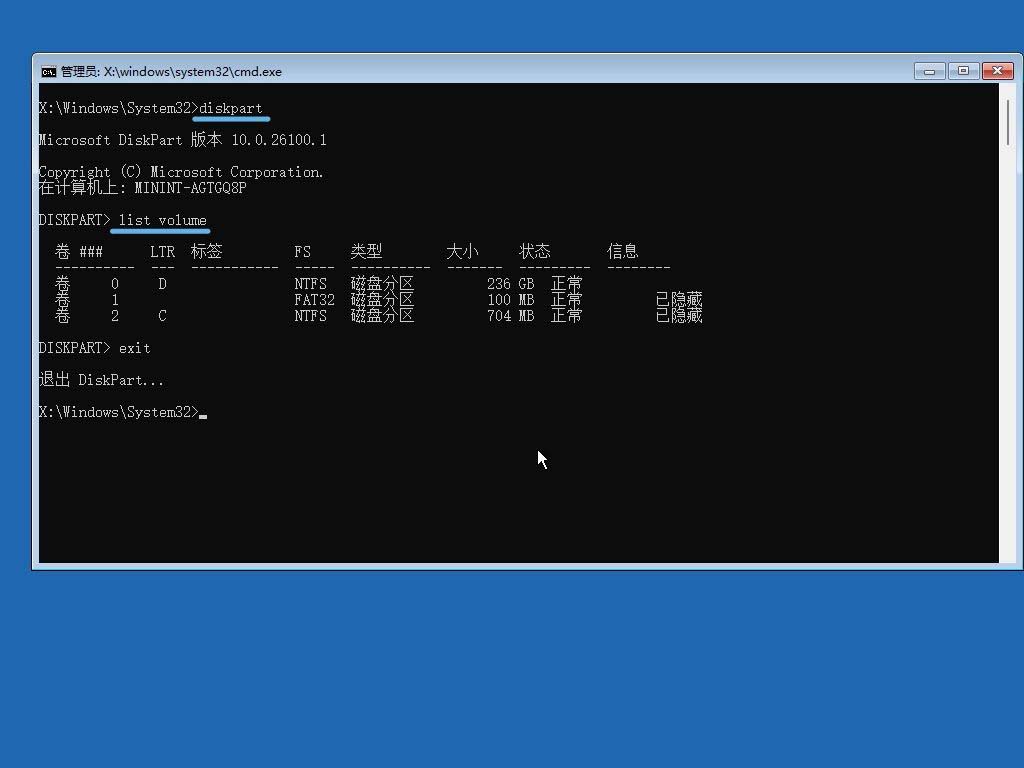Click drive letter D in volume 0 row

[163, 284]
